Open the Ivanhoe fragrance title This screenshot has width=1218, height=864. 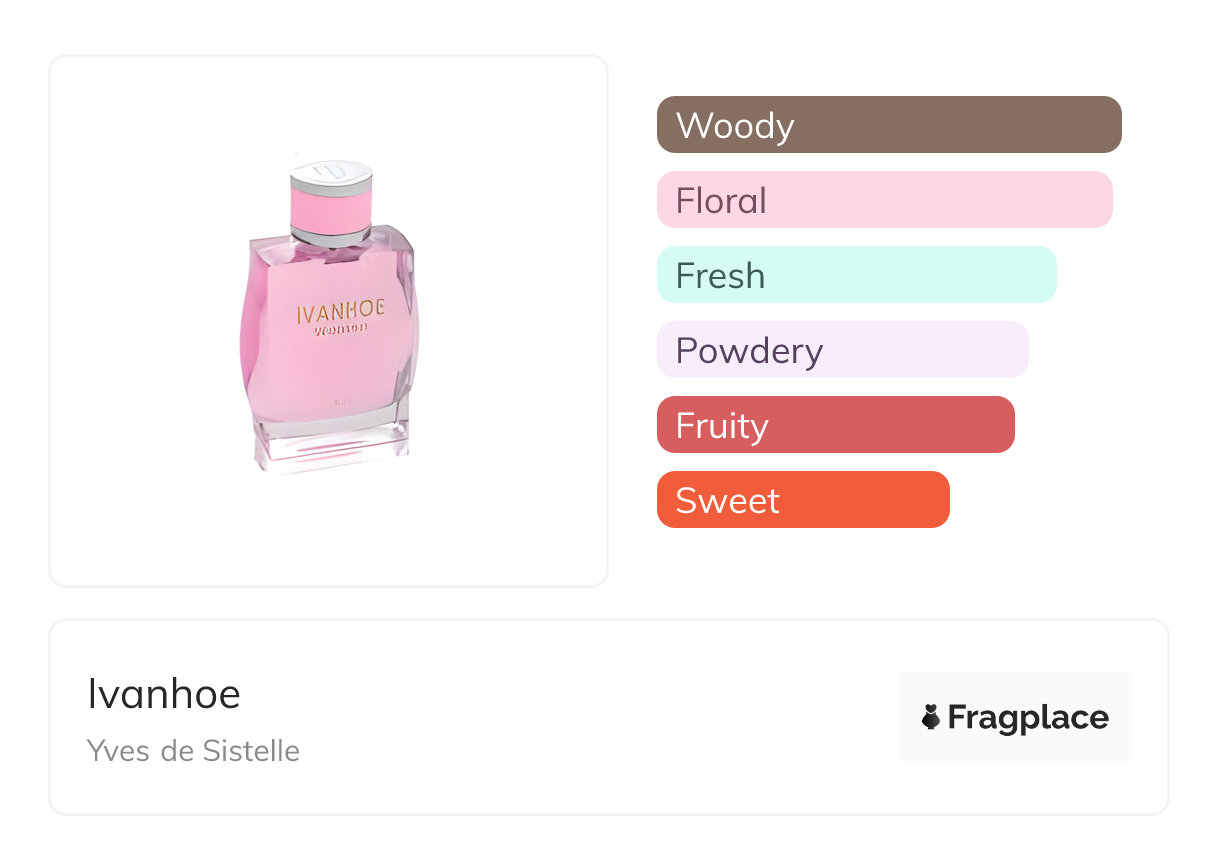(x=164, y=694)
